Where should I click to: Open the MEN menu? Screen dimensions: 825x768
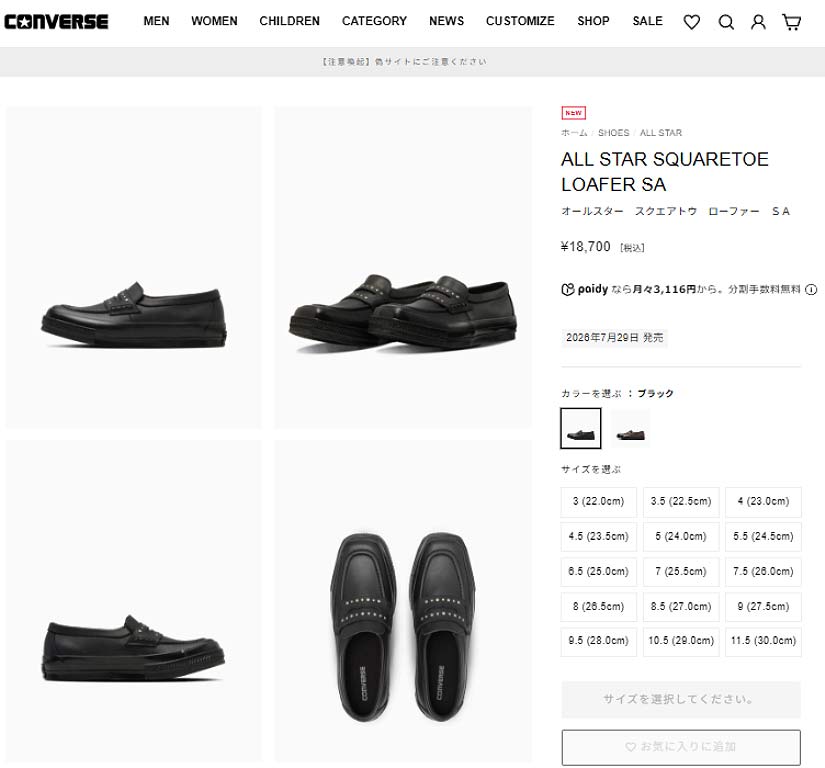pos(156,21)
